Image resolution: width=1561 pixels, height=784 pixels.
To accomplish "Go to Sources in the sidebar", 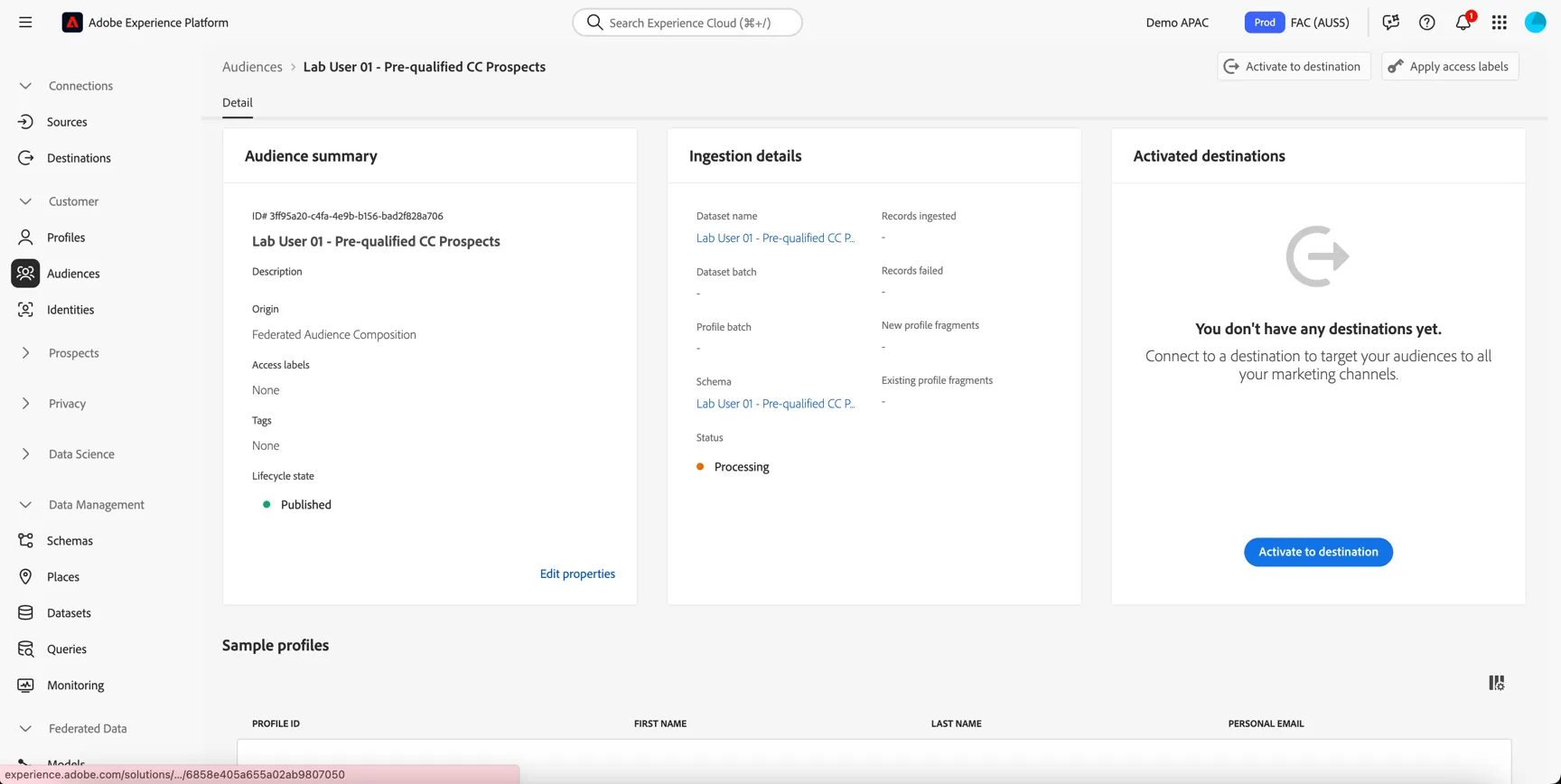I will pos(67,122).
